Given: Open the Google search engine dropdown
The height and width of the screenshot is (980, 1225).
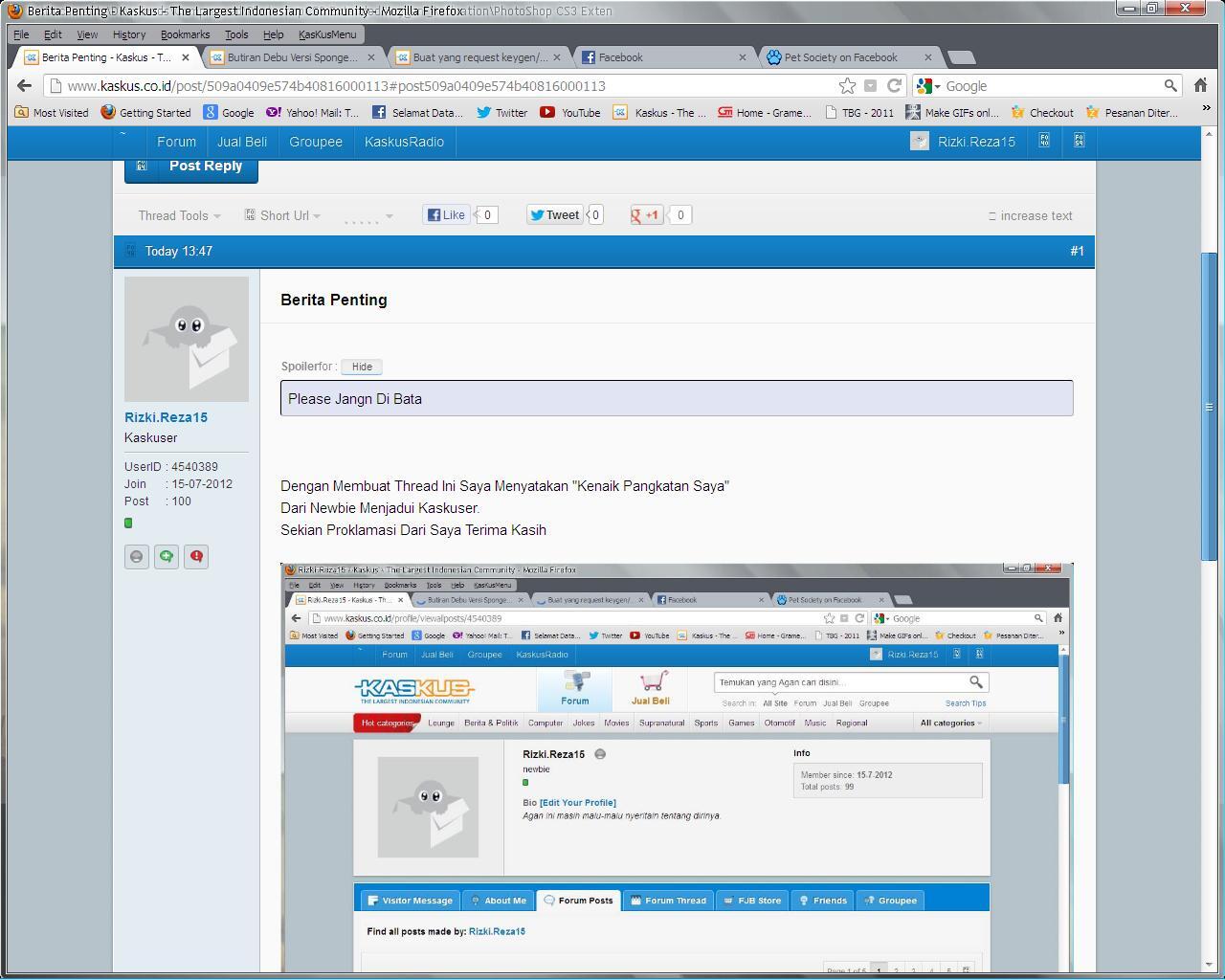Looking at the screenshot, I should point(927,86).
